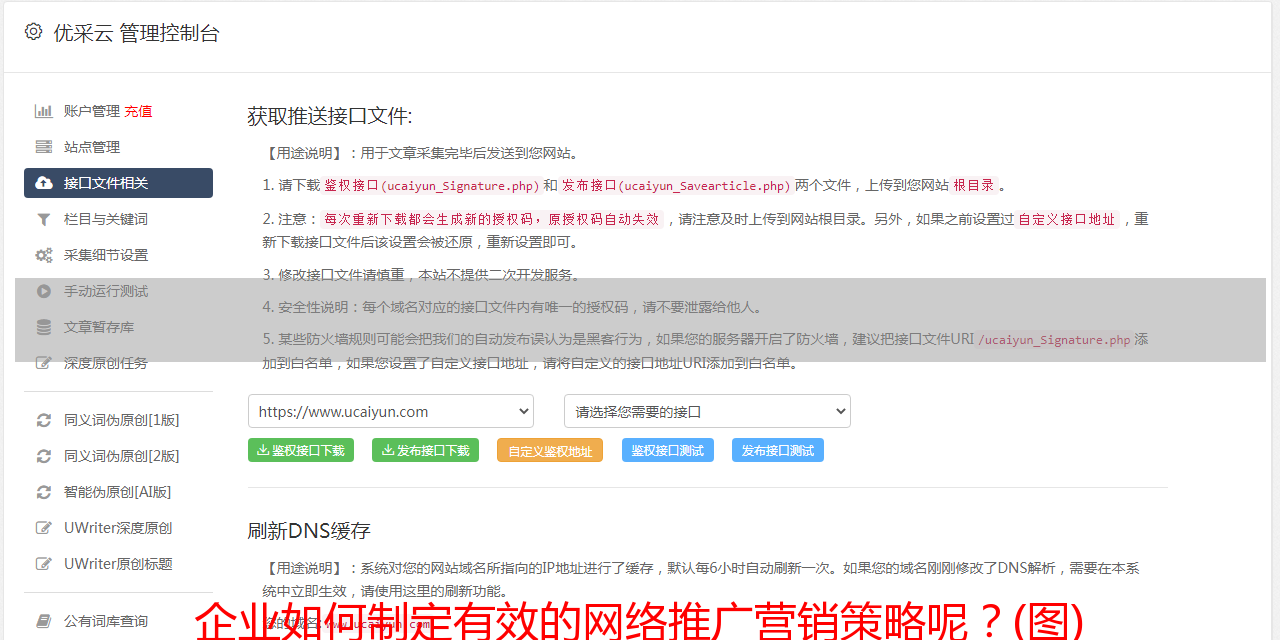Image resolution: width=1280 pixels, height=640 pixels.
Task: Click the red 自定义接口地址 text
Action: [x=1067, y=219]
